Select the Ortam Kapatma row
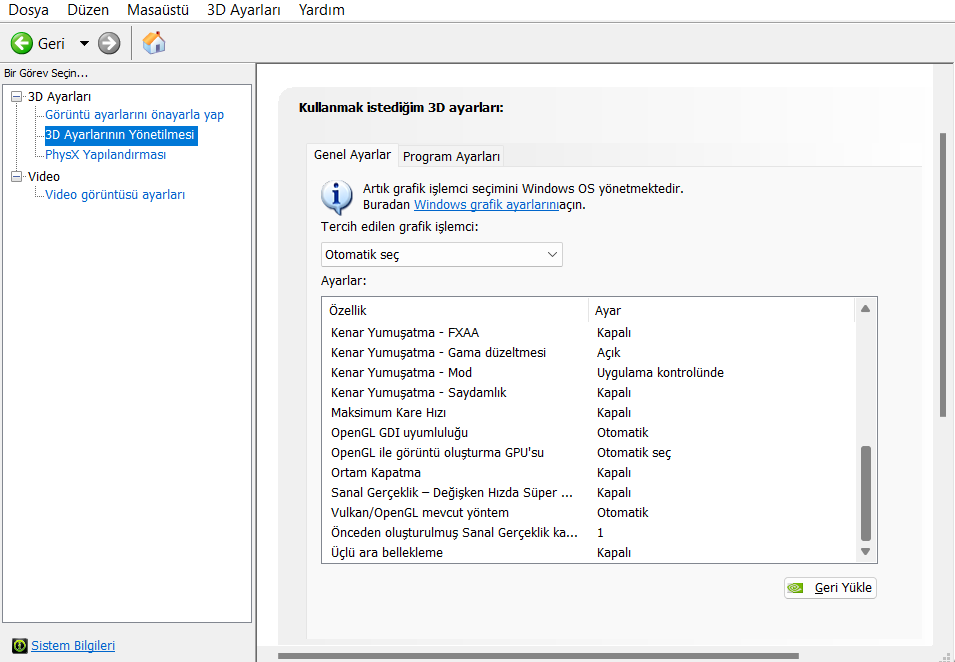This screenshot has height=662, width=955. click(588, 473)
